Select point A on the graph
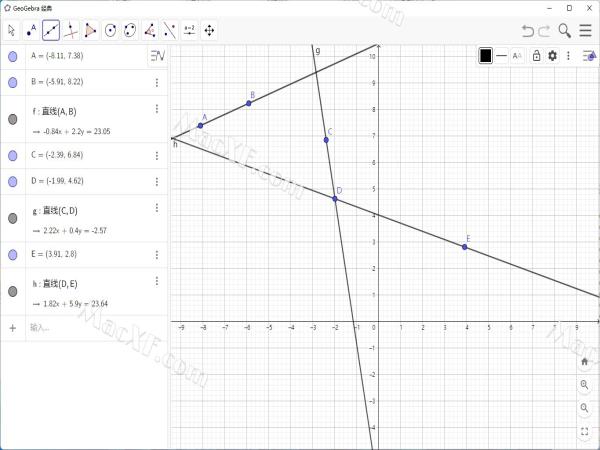 coord(200,126)
